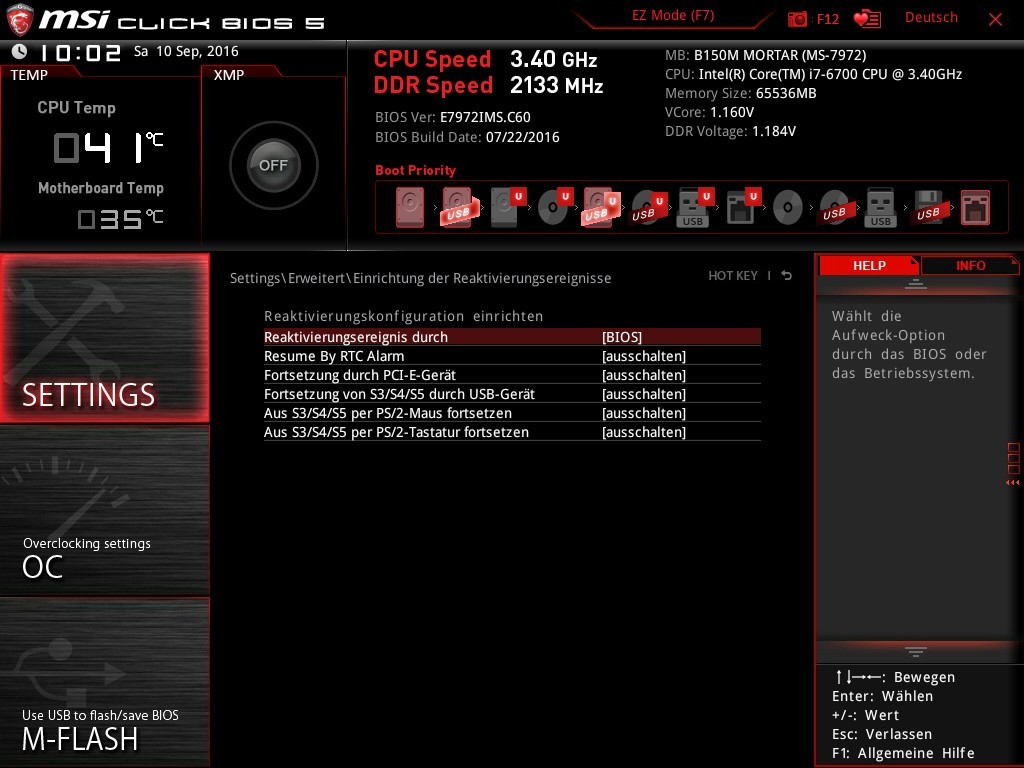Click the lower handle of the help panel
1024x768 pixels.
pyautogui.click(x=916, y=651)
